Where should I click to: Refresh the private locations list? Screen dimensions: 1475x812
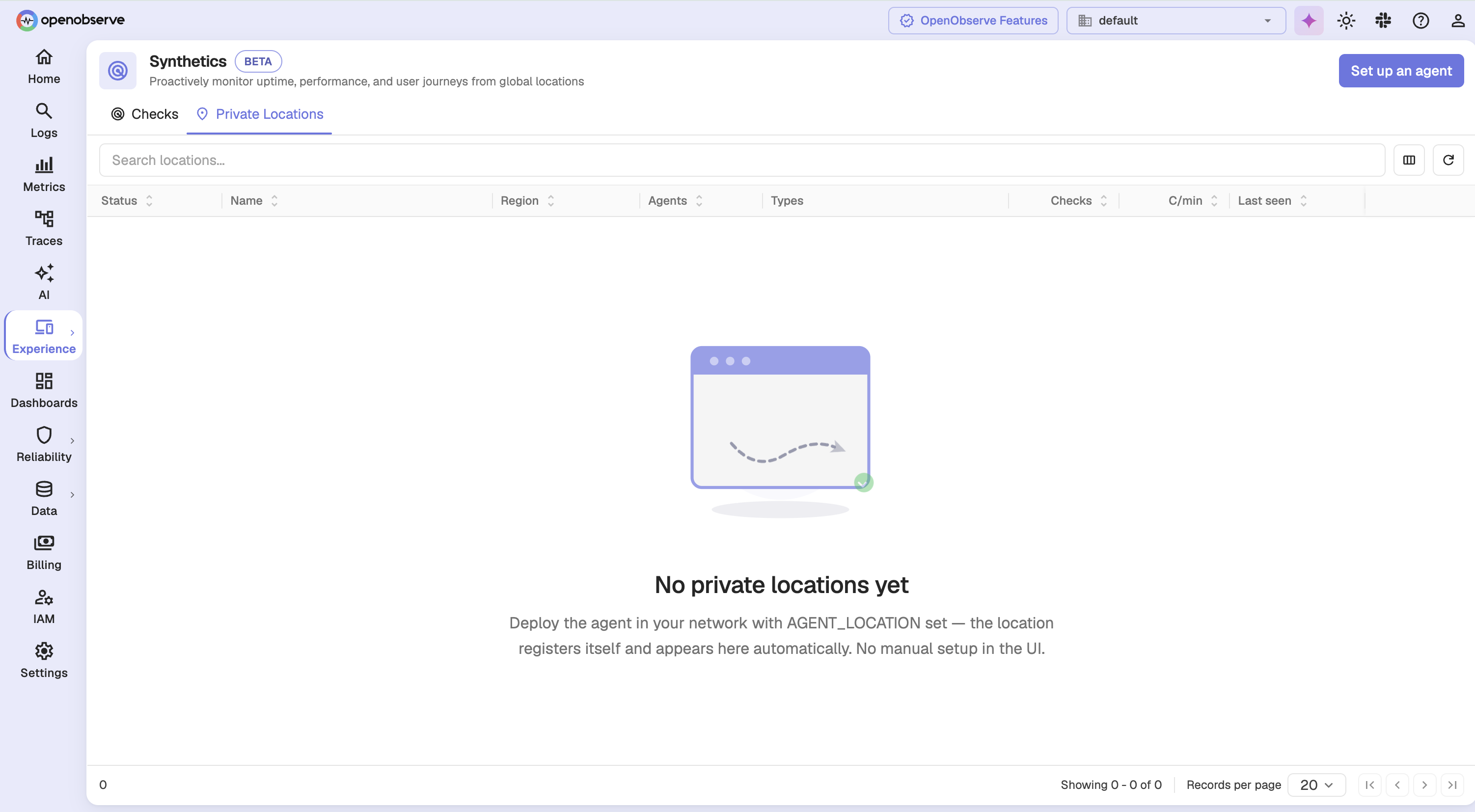[x=1448, y=161]
